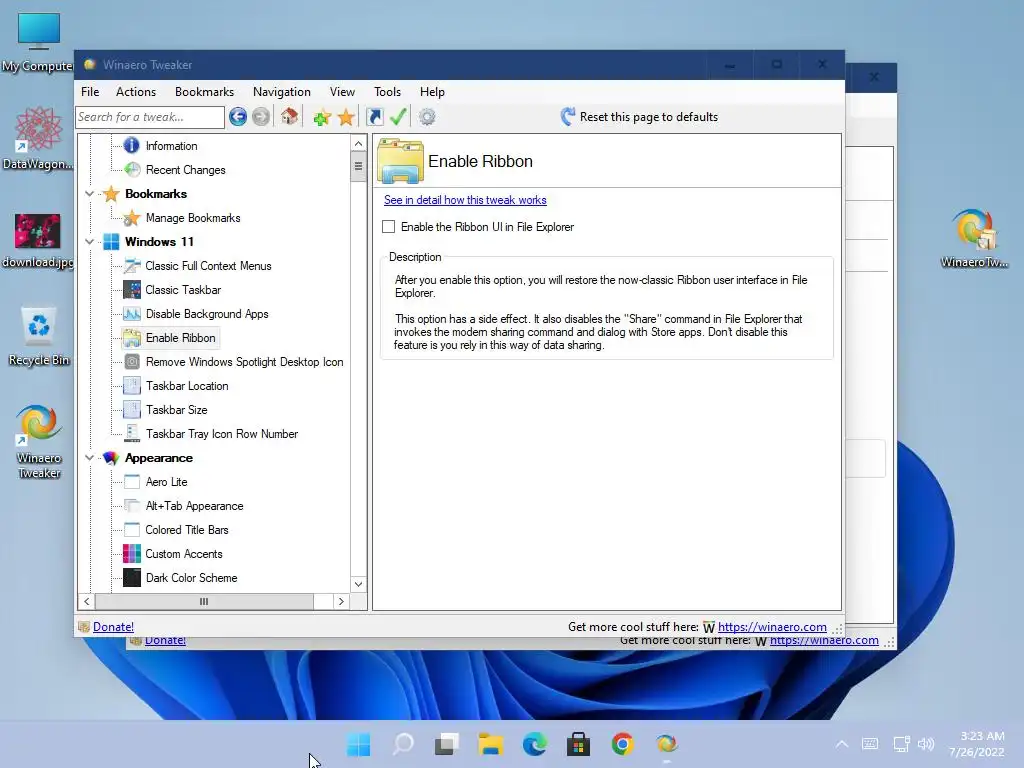Click the Colored Title Bars icon
1024x768 pixels.
tap(132, 530)
